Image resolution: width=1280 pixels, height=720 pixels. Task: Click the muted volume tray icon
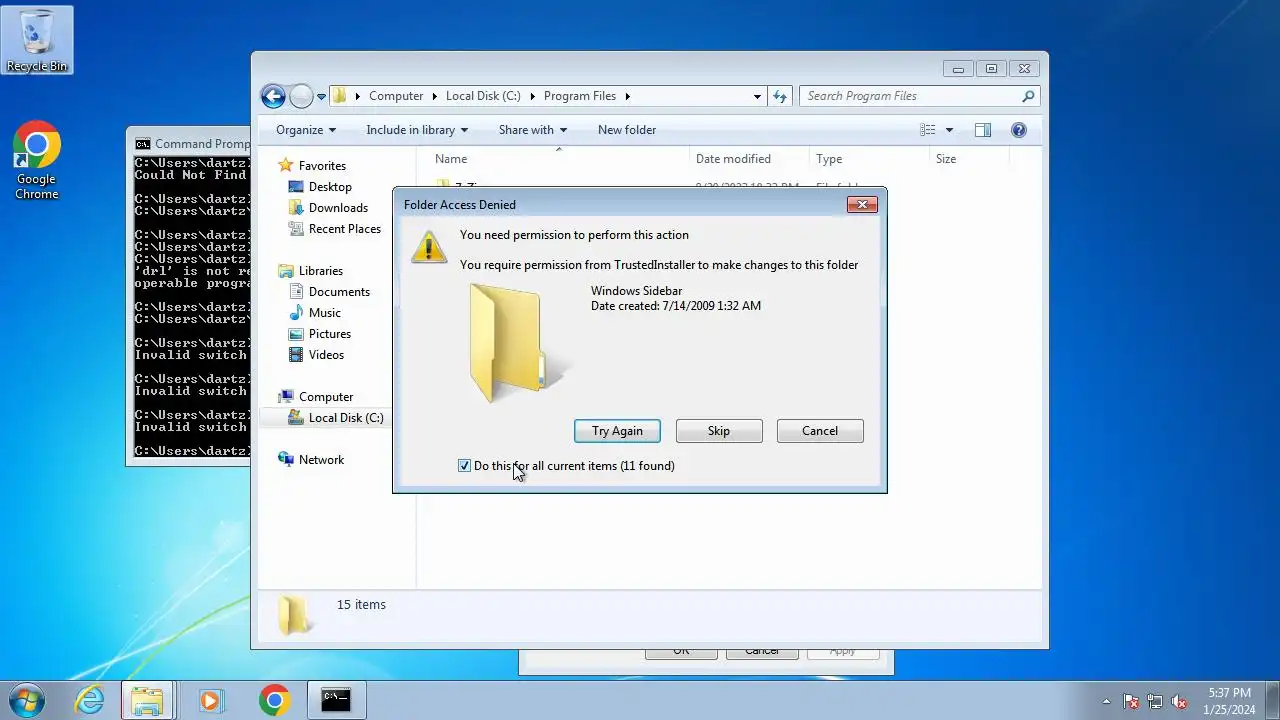1179,701
